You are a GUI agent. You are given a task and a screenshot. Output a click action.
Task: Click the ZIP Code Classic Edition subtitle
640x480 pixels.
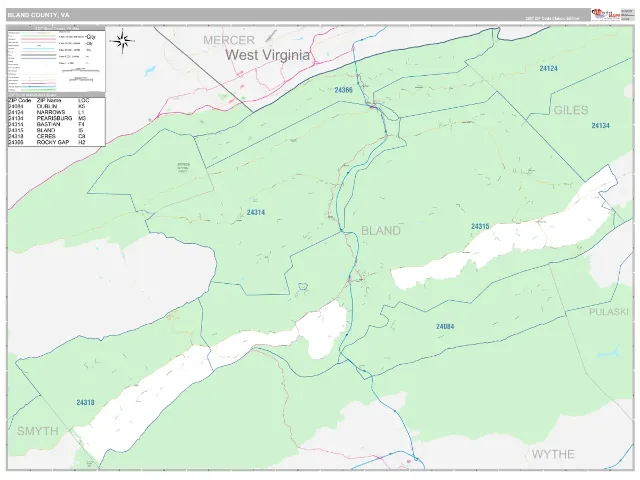point(552,19)
